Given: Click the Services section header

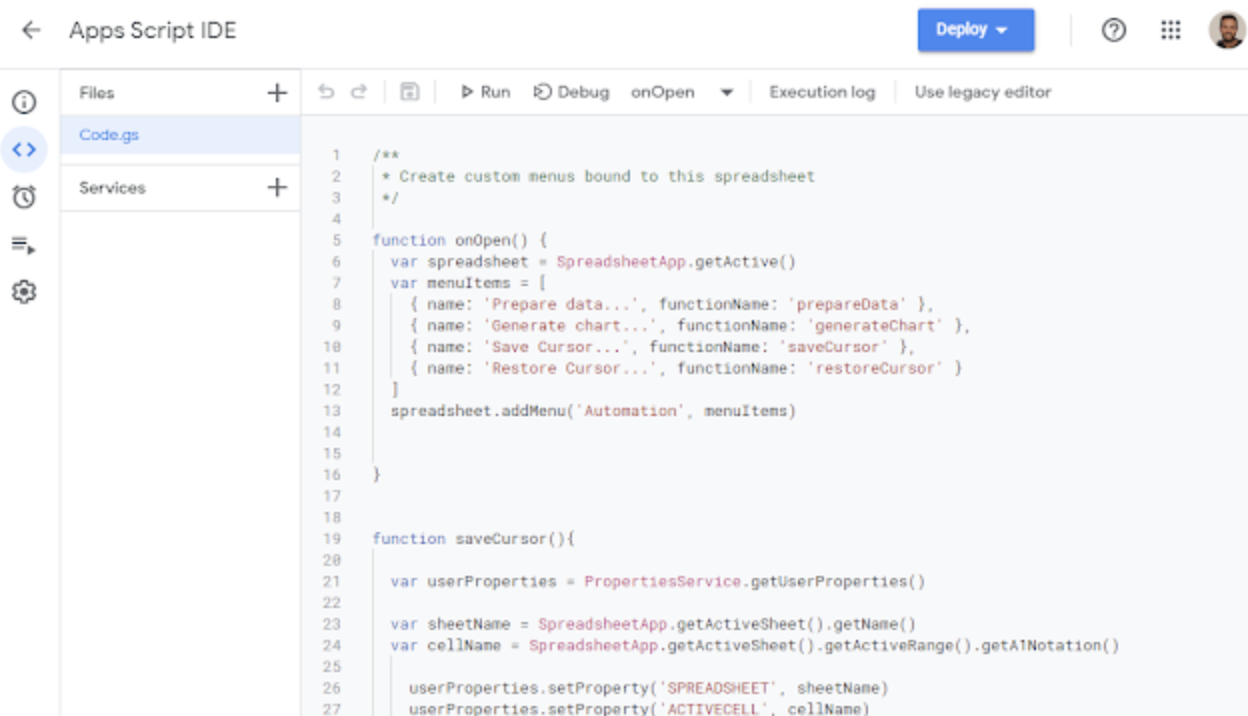Looking at the screenshot, I should 112,188.
